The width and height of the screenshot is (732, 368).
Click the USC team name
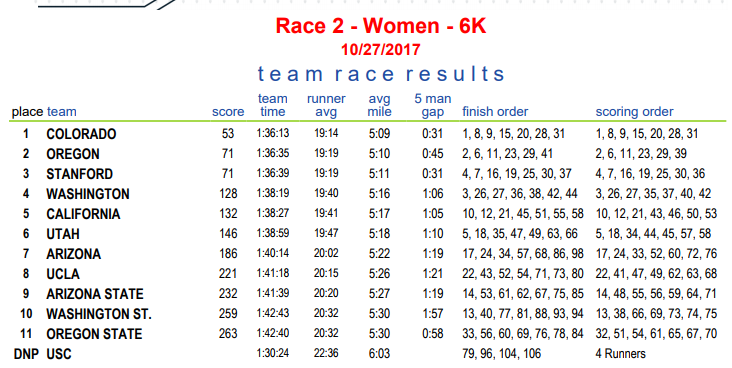tap(59, 354)
